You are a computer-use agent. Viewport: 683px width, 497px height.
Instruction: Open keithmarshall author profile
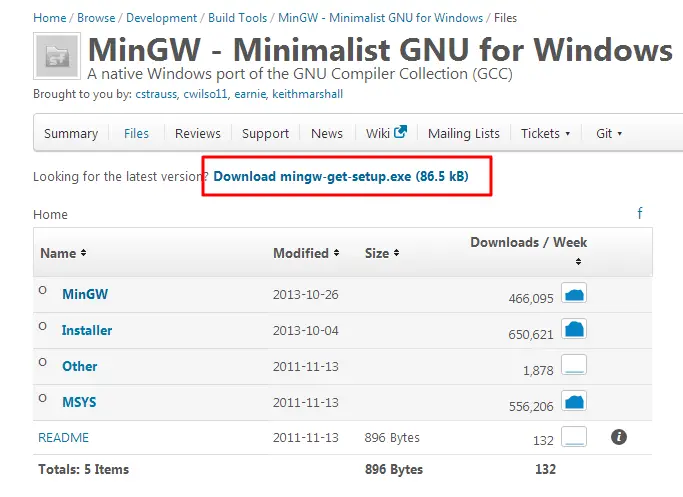click(308, 94)
